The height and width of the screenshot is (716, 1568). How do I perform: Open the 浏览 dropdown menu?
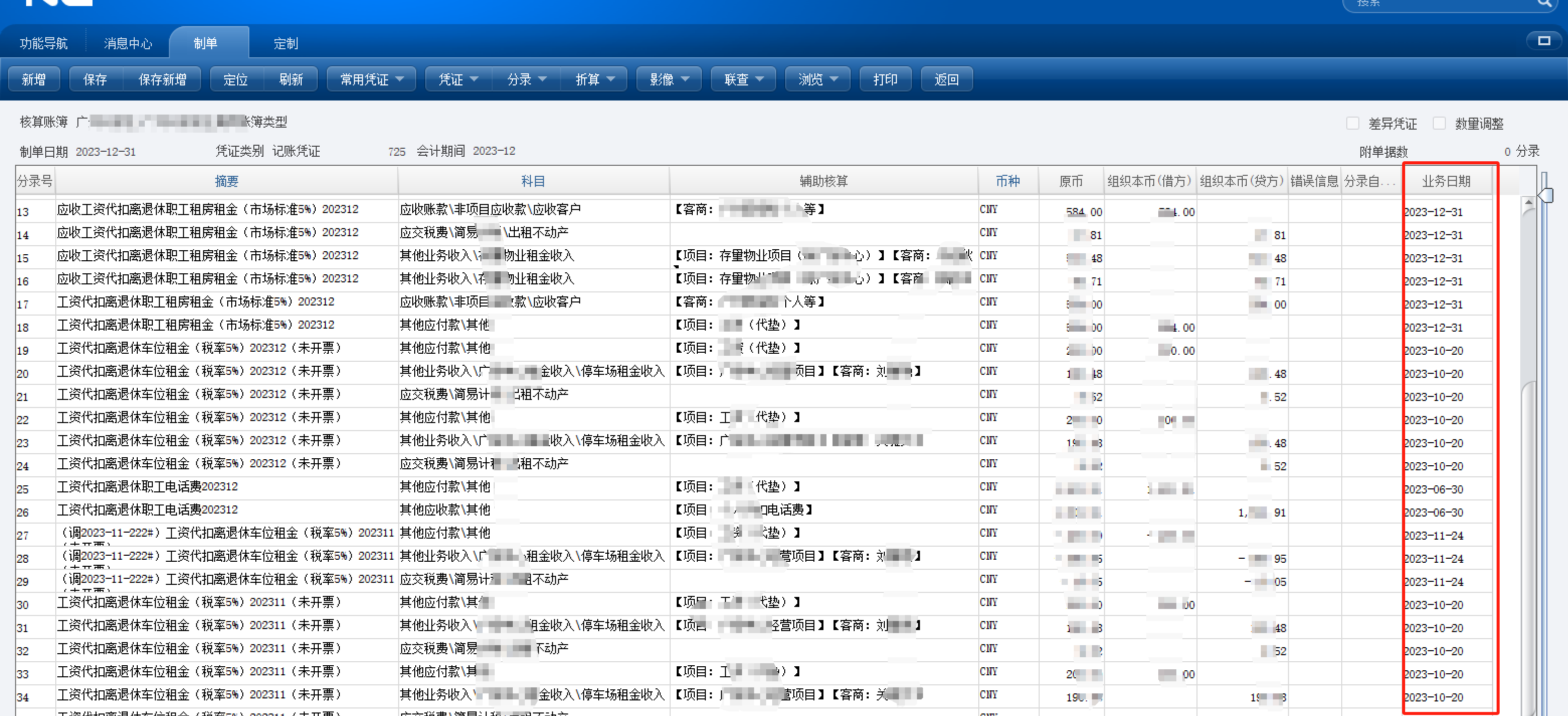817,79
